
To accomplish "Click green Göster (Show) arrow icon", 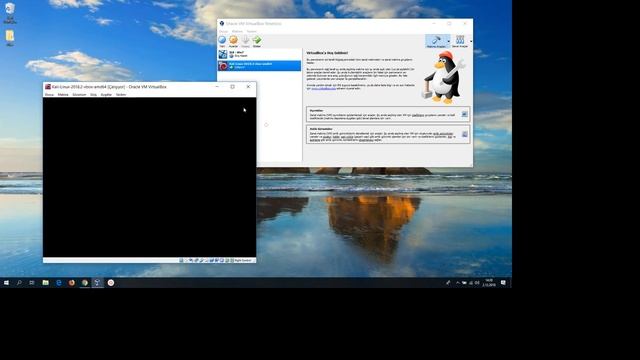I will coord(257,41).
